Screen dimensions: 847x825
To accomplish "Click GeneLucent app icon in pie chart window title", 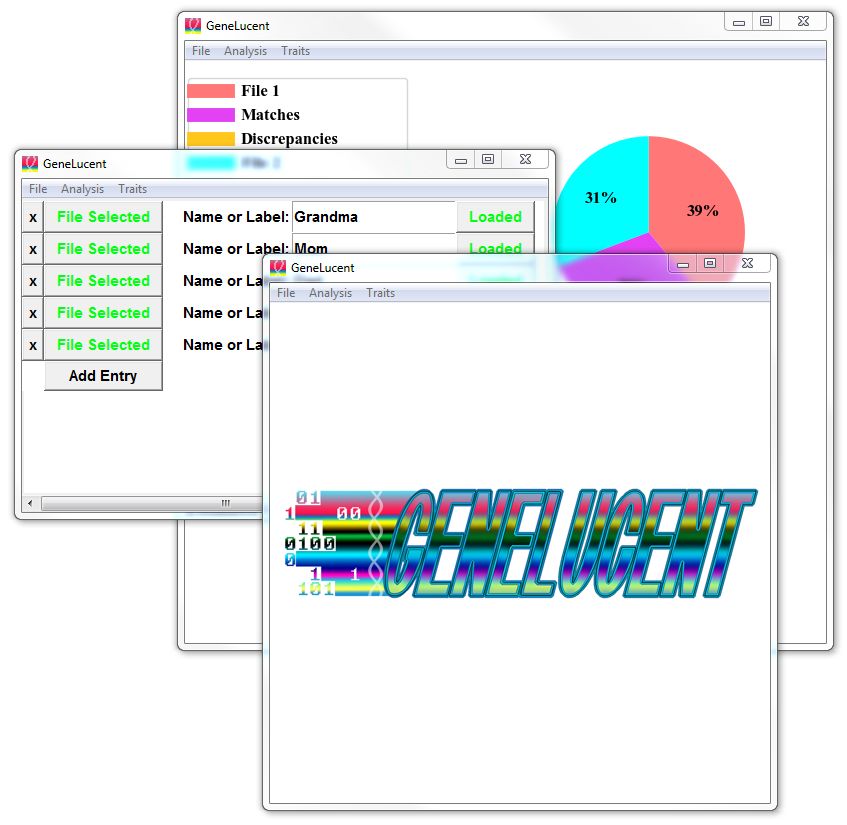I will 193,25.
